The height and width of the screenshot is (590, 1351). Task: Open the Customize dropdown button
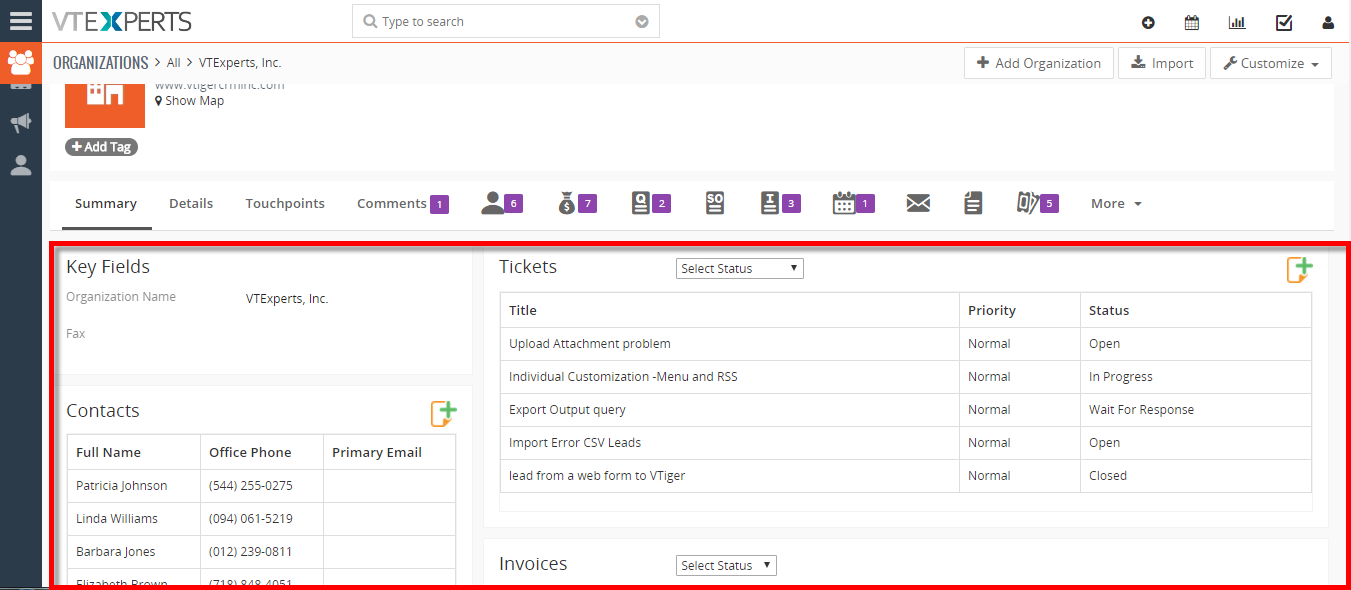1271,63
